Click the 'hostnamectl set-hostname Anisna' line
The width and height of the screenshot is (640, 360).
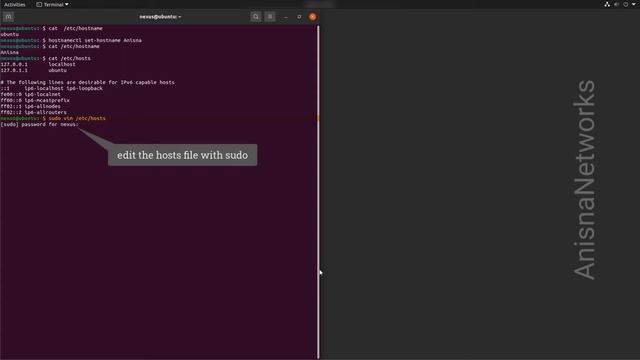(71, 40)
